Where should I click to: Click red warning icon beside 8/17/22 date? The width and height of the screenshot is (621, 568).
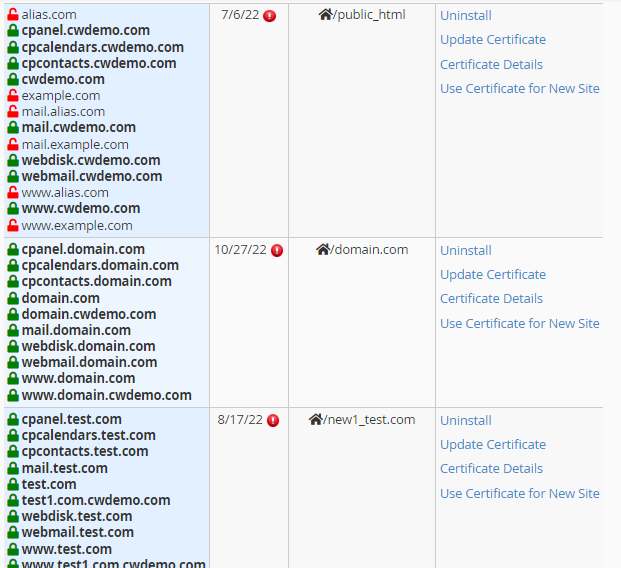point(273,421)
